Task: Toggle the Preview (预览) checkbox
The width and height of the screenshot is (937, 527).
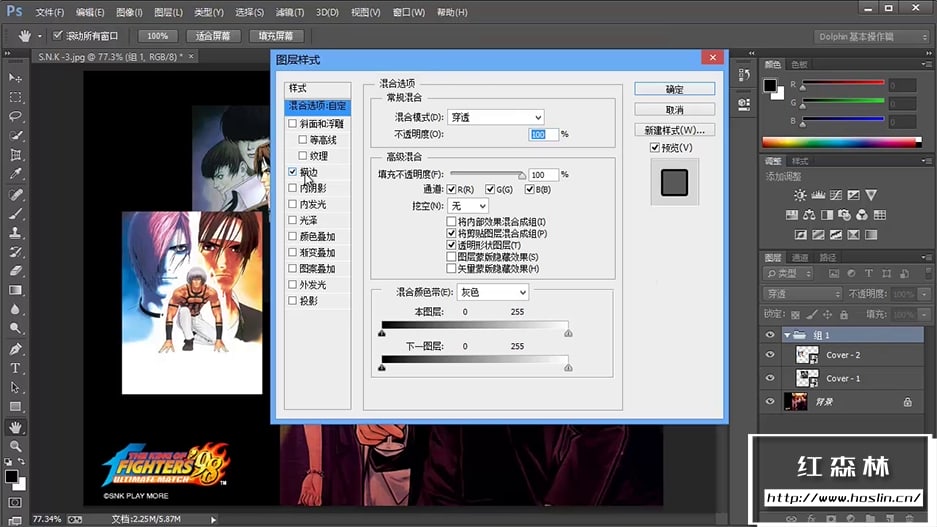Action: click(x=655, y=148)
